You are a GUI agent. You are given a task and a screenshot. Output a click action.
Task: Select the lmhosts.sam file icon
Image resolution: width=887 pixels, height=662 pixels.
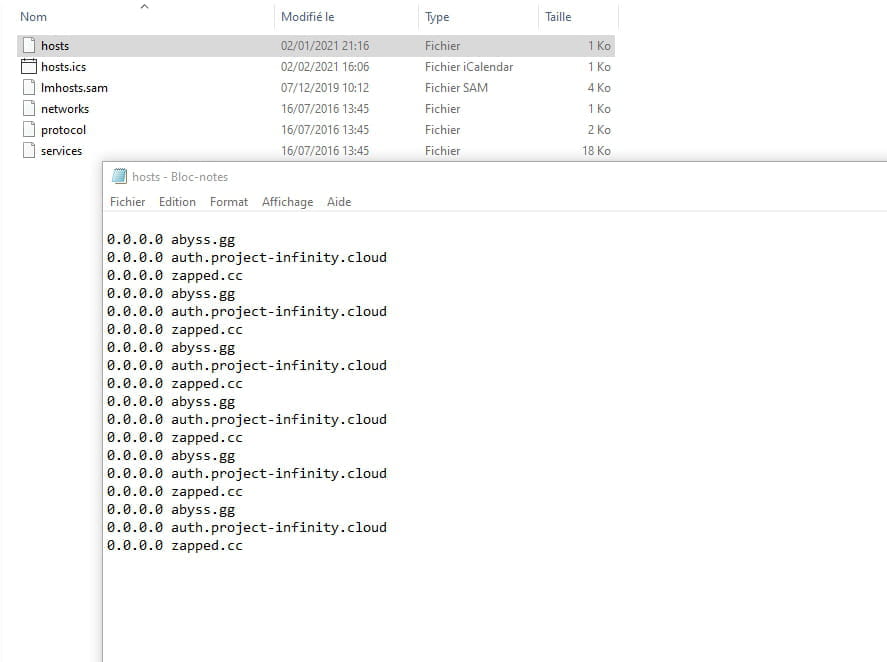click(29, 88)
